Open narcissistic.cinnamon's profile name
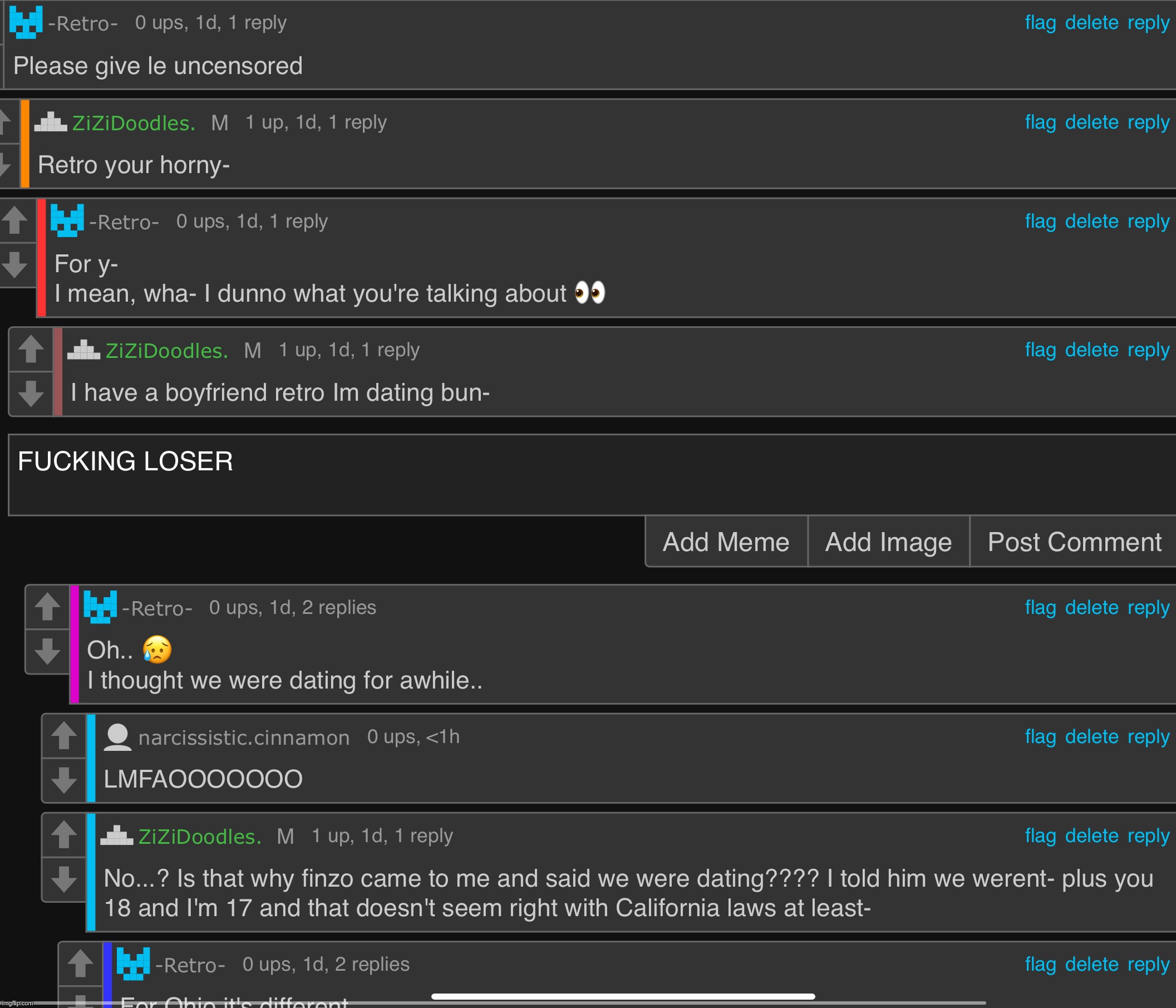Screen dimensions: 1176x1008 [x=244, y=737]
